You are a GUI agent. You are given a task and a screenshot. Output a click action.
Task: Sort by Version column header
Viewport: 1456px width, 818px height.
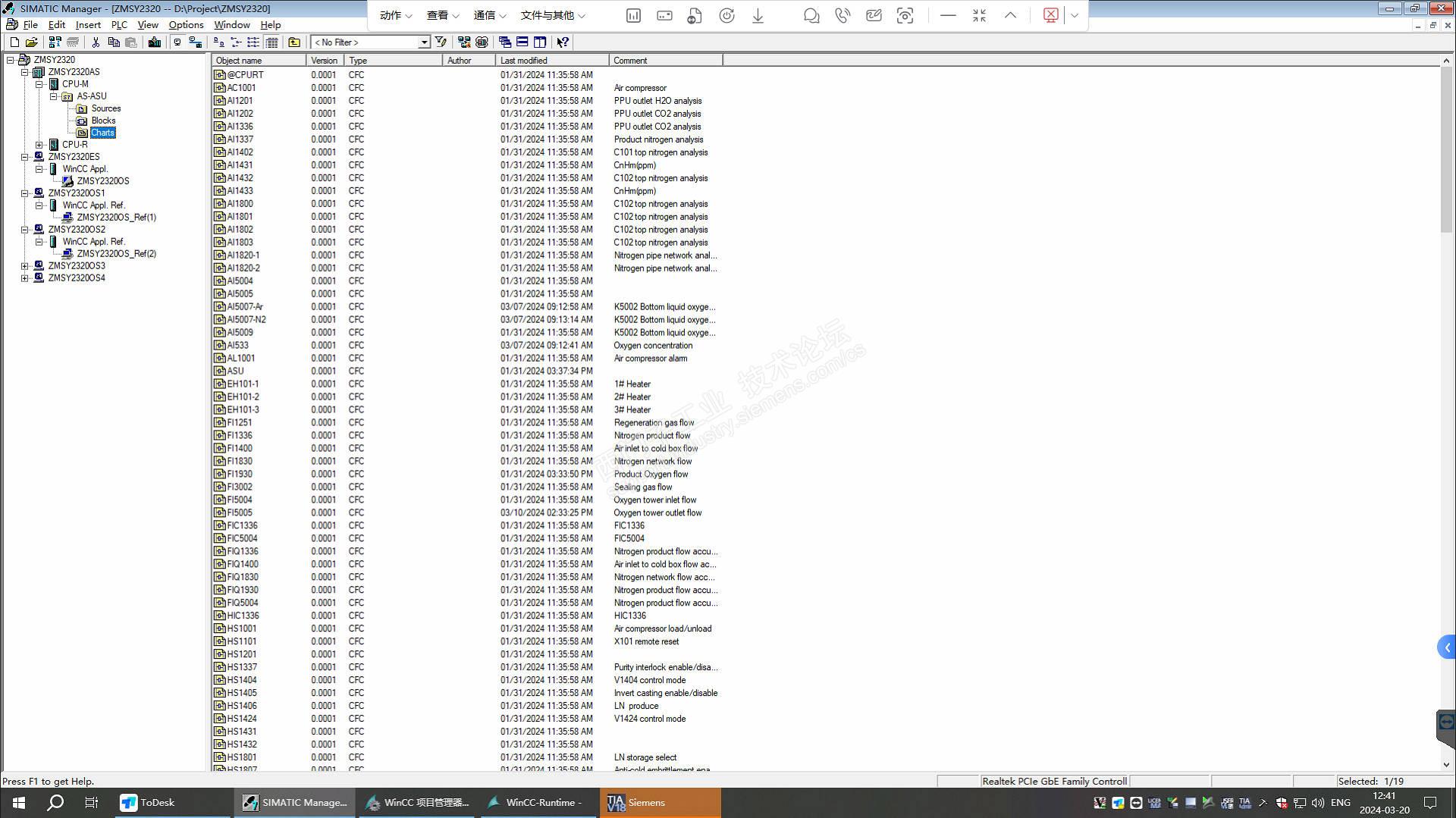coord(325,61)
